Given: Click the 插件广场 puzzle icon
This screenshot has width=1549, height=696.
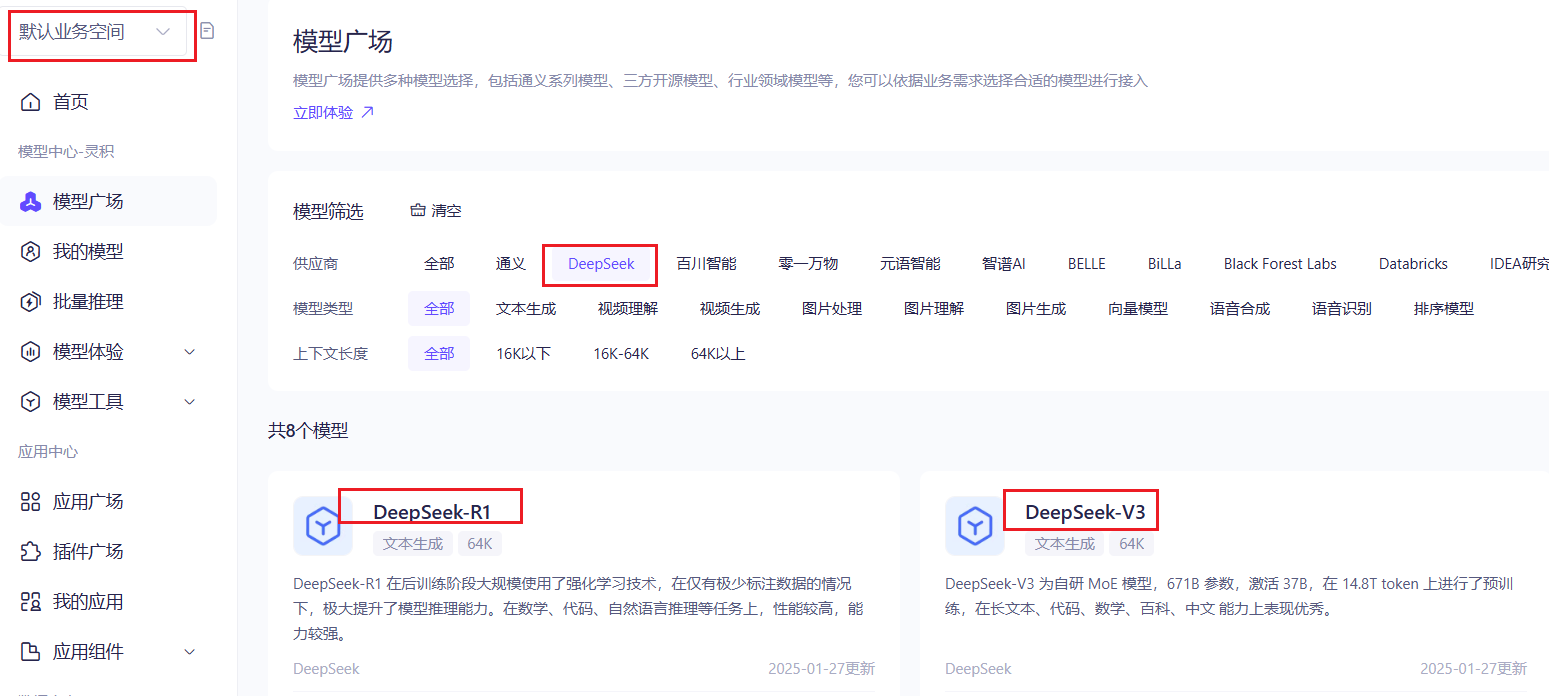Looking at the screenshot, I should pyautogui.click(x=31, y=552).
